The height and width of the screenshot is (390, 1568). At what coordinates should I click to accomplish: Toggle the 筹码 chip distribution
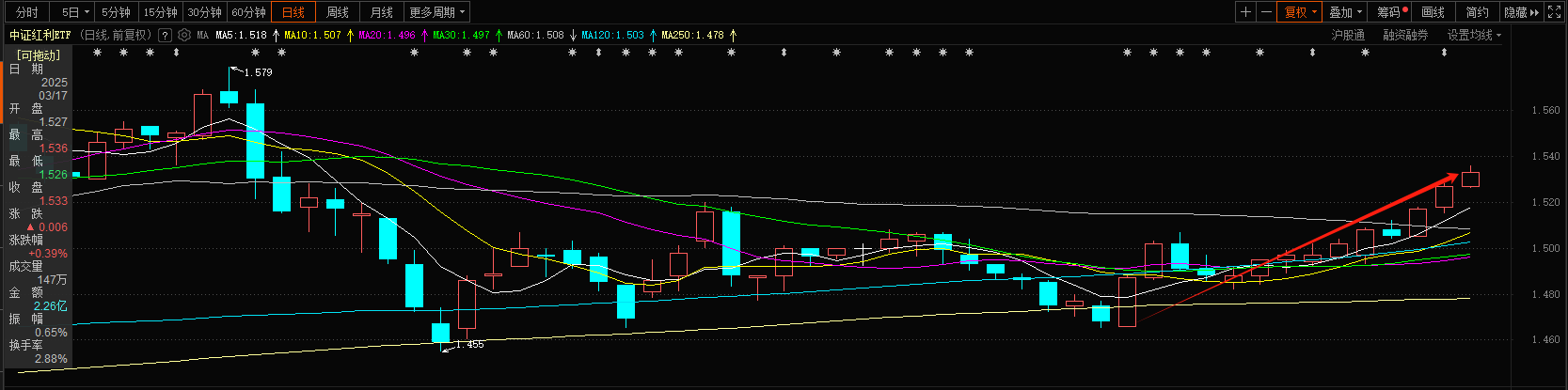(1390, 12)
